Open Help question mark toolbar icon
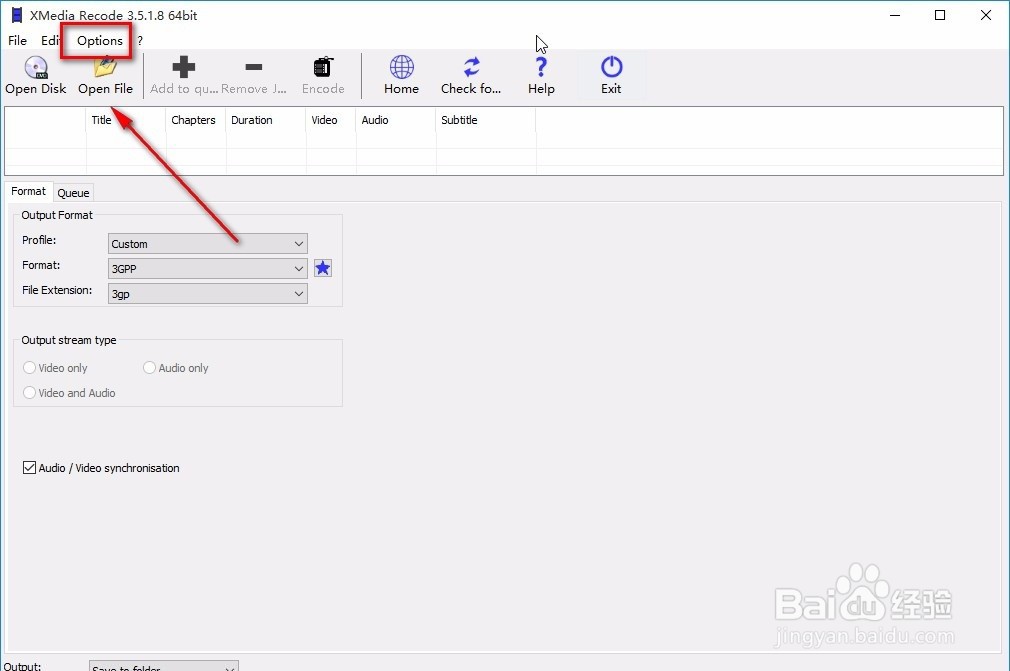1010x671 pixels. [541, 67]
